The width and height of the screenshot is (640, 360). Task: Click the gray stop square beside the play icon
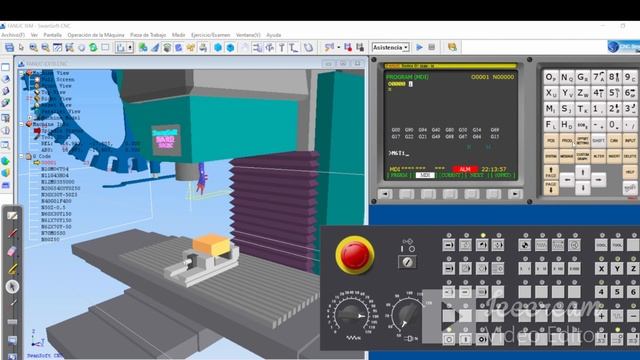pos(432,47)
